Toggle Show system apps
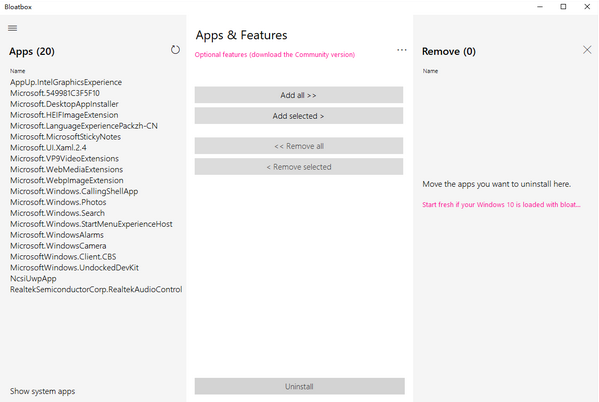Viewport: 599px width, 402px height. point(42,391)
